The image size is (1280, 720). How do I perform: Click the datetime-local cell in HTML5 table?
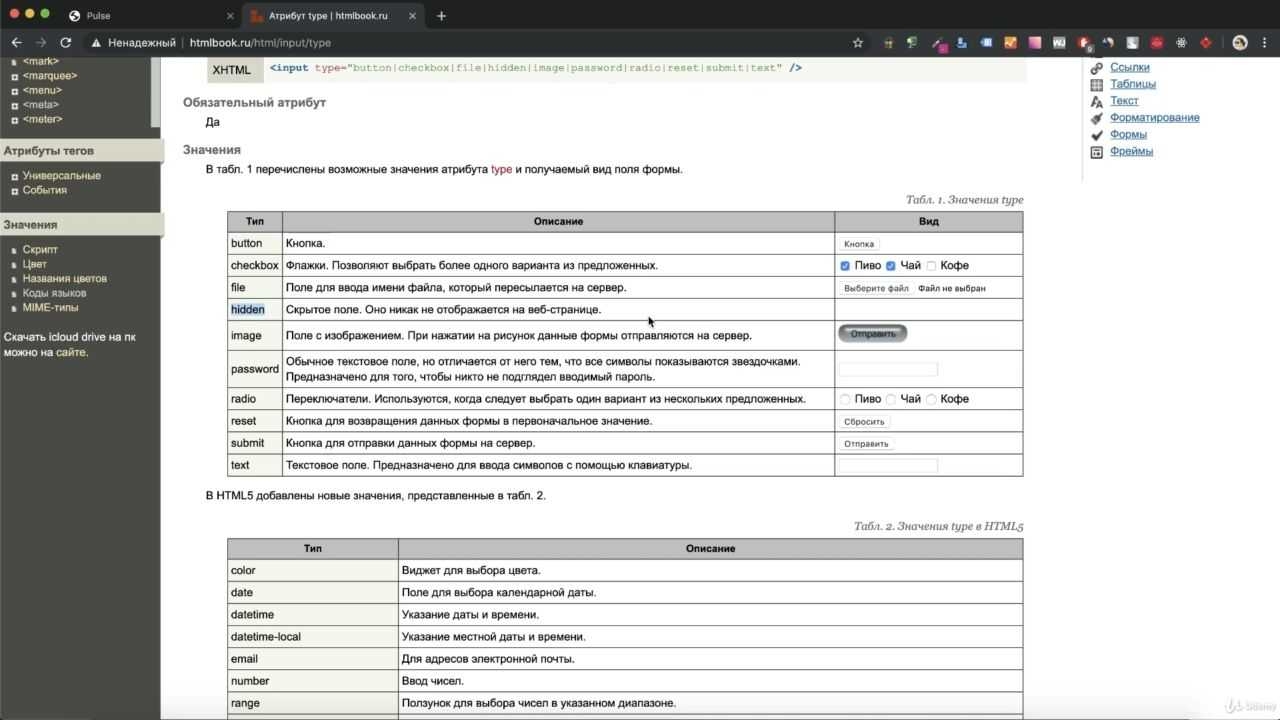313,637
